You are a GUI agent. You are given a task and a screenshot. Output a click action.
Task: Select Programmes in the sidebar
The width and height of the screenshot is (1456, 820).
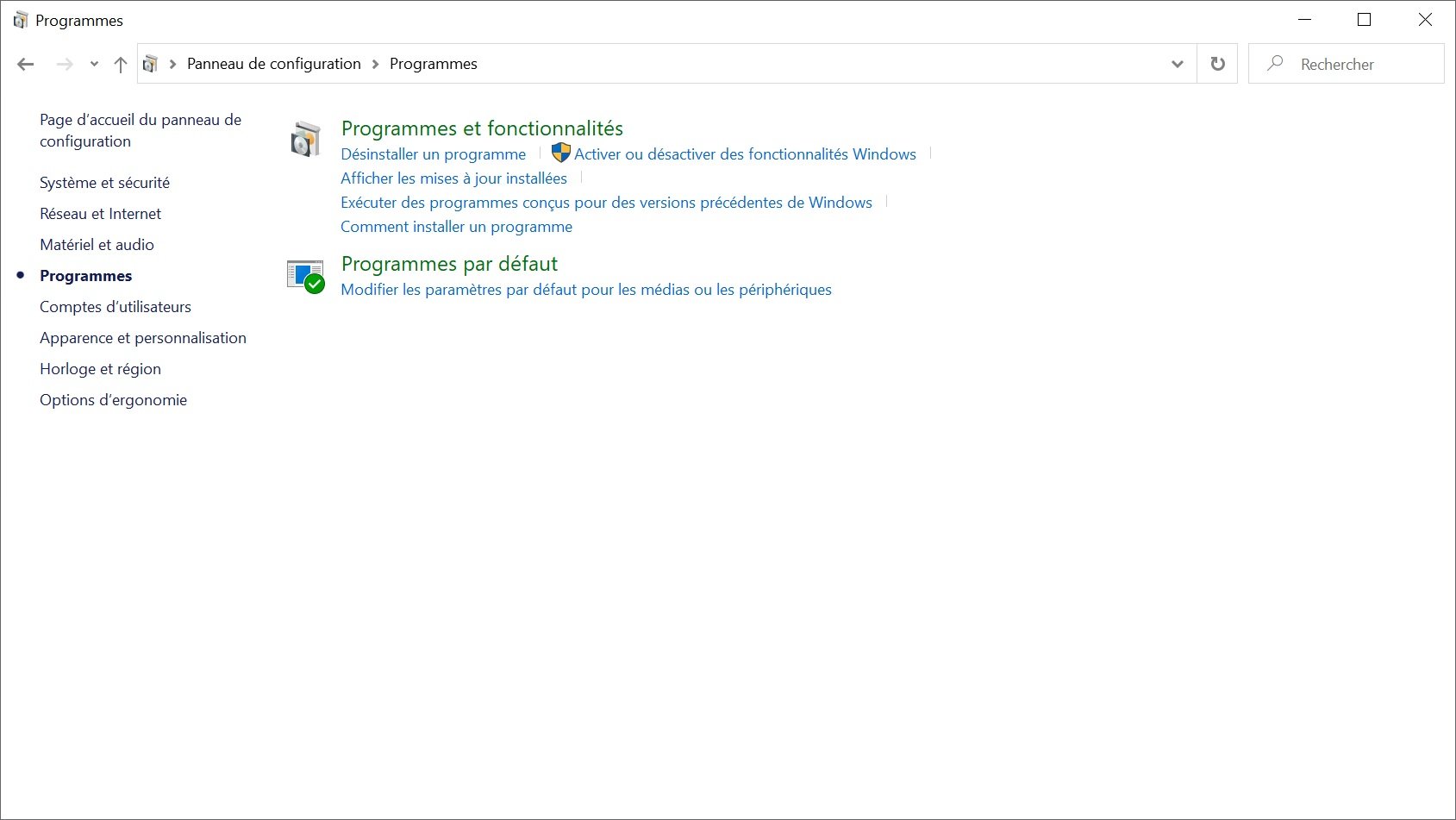pos(85,276)
